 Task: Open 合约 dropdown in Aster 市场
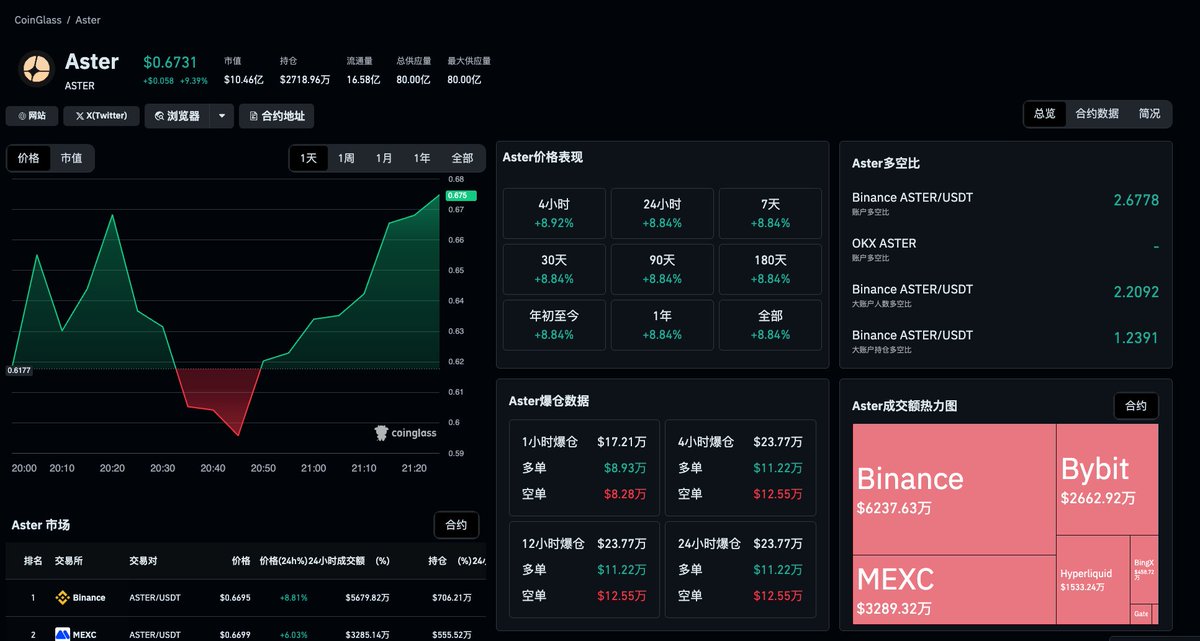(456, 525)
